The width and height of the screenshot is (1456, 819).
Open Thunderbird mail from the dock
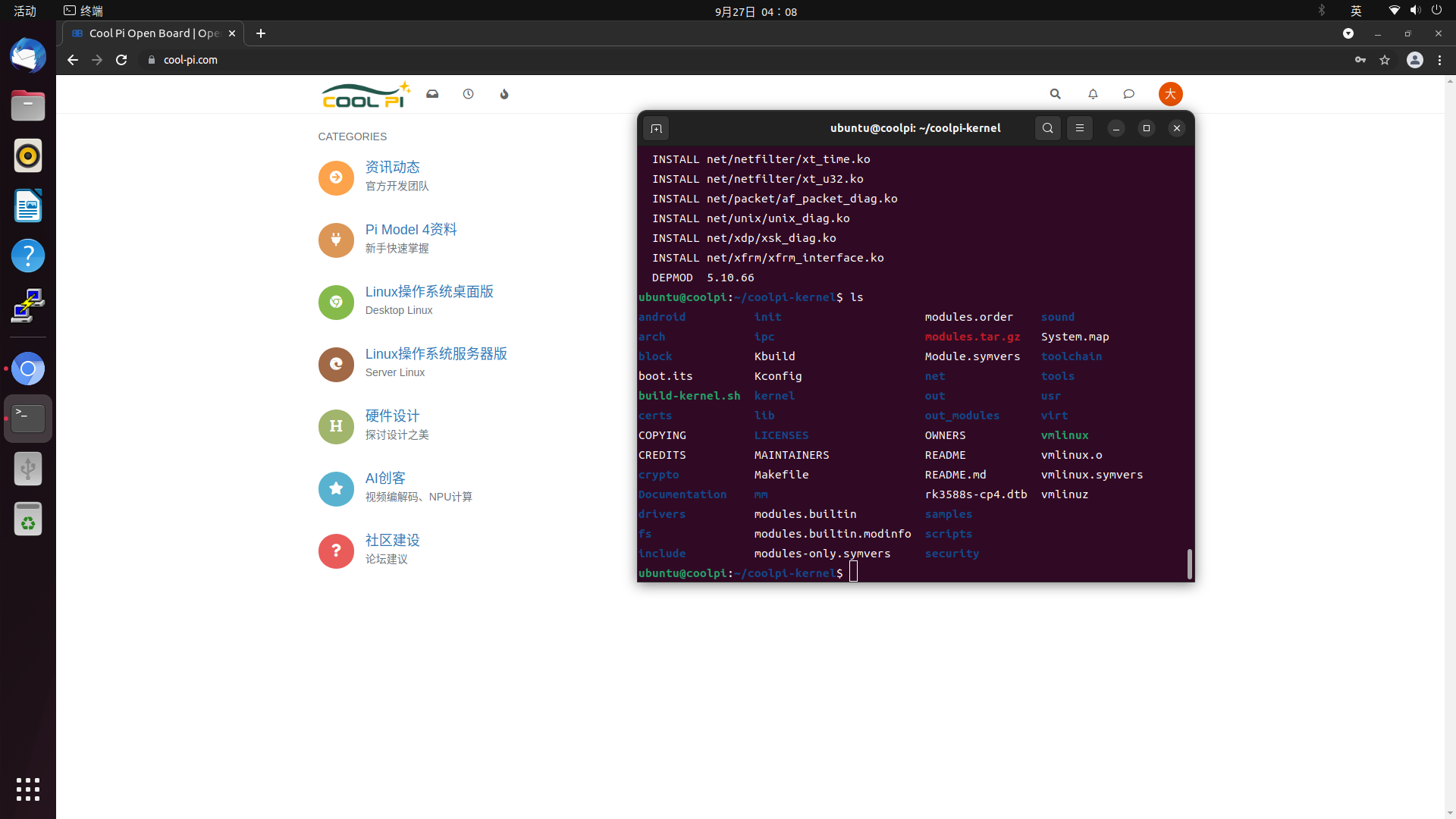(28, 55)
